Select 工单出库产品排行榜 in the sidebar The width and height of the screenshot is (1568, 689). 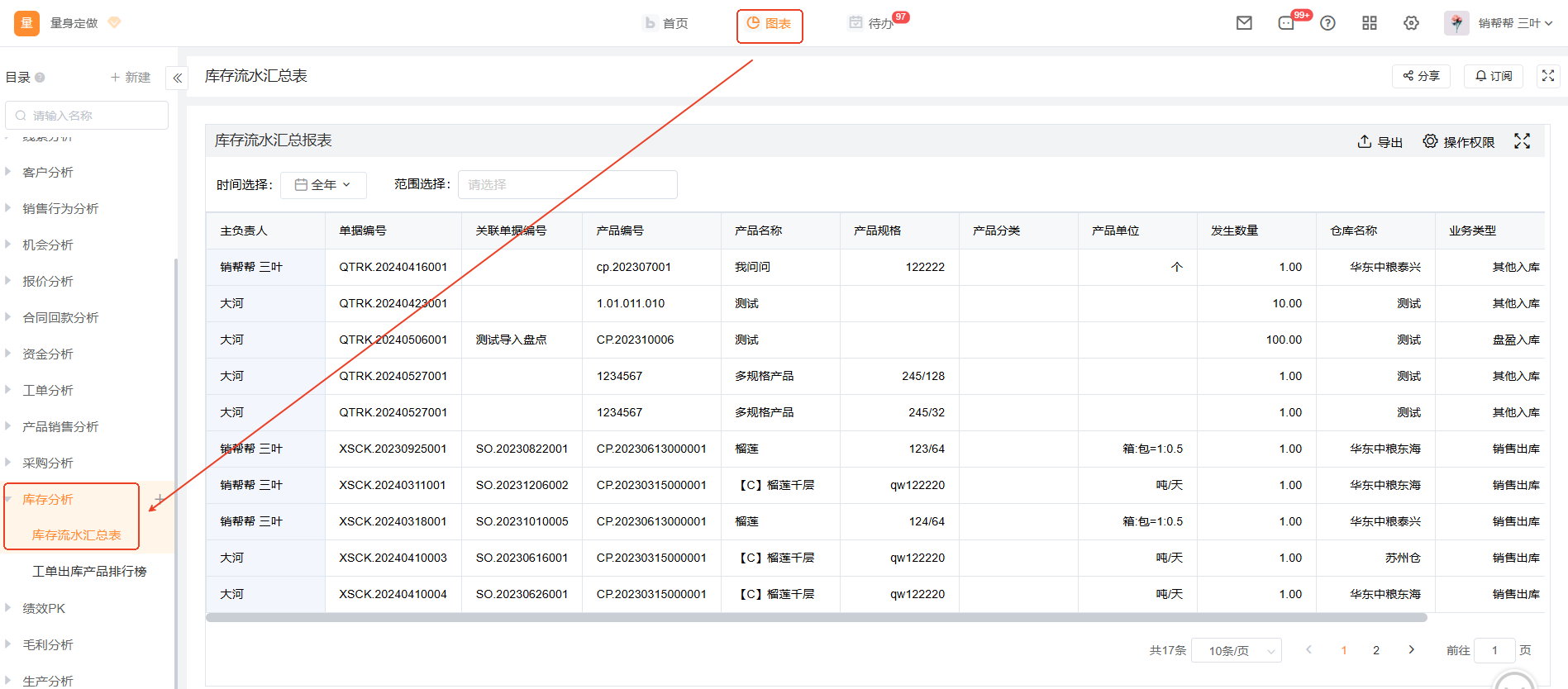coord(89,572)
